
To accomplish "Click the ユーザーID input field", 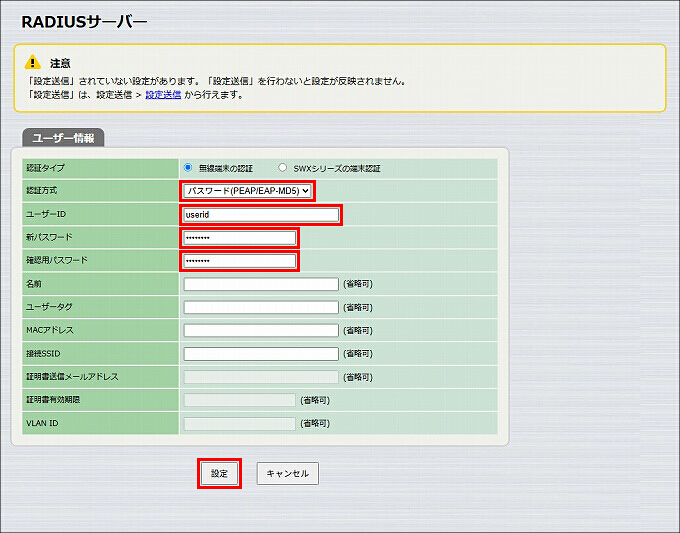I will tap(261, 215).
